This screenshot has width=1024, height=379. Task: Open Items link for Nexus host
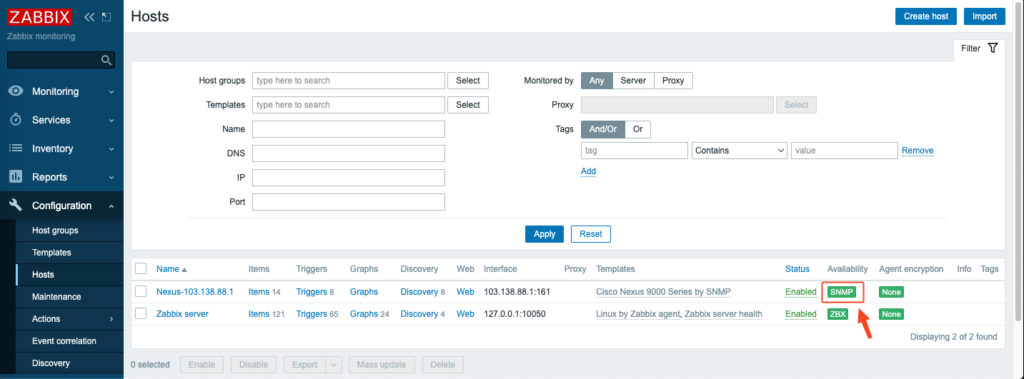coord(259,291)
